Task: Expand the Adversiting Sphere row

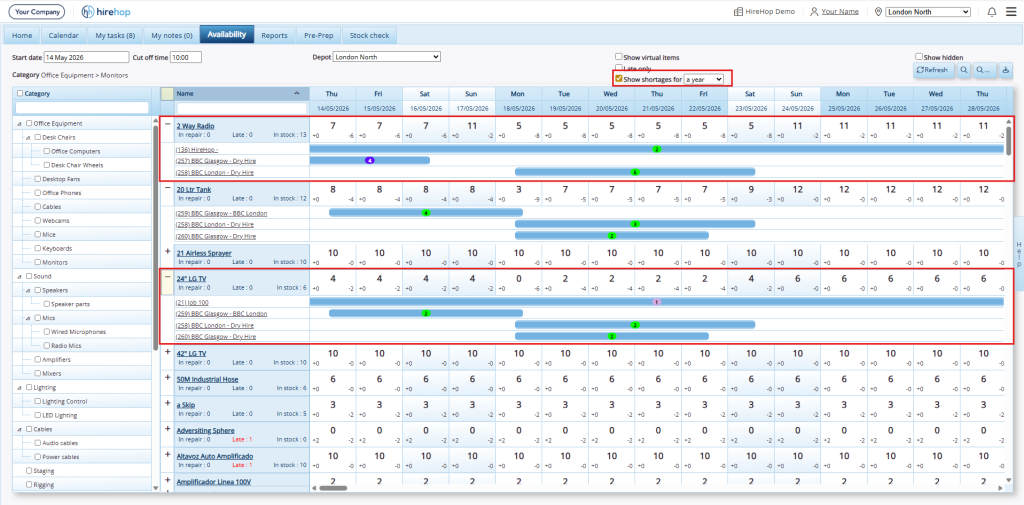Action: [168, 429]
